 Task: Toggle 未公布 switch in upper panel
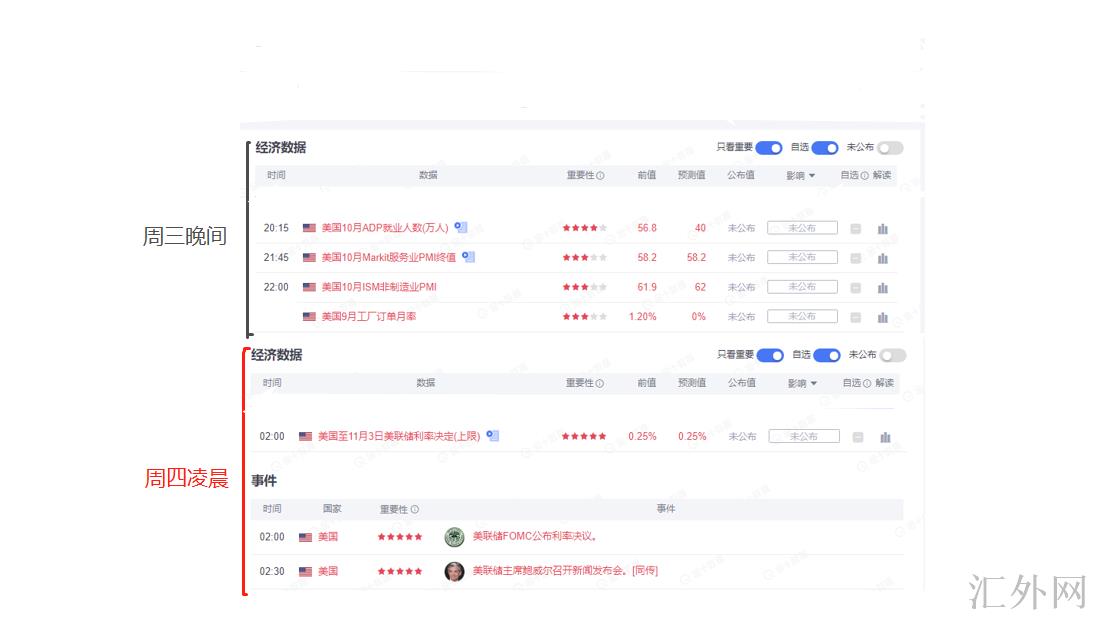(x=890, y=148)
